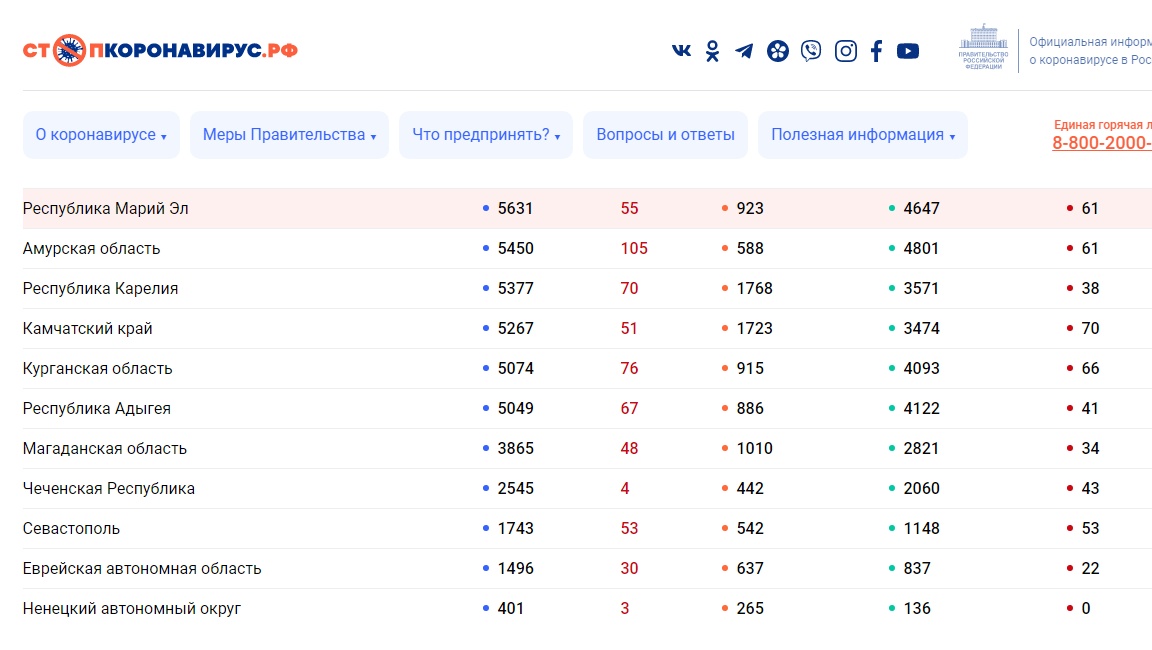Open the Facebook icon
The width and height of the screenshot is (1152, 650).
tap(876, 51)
